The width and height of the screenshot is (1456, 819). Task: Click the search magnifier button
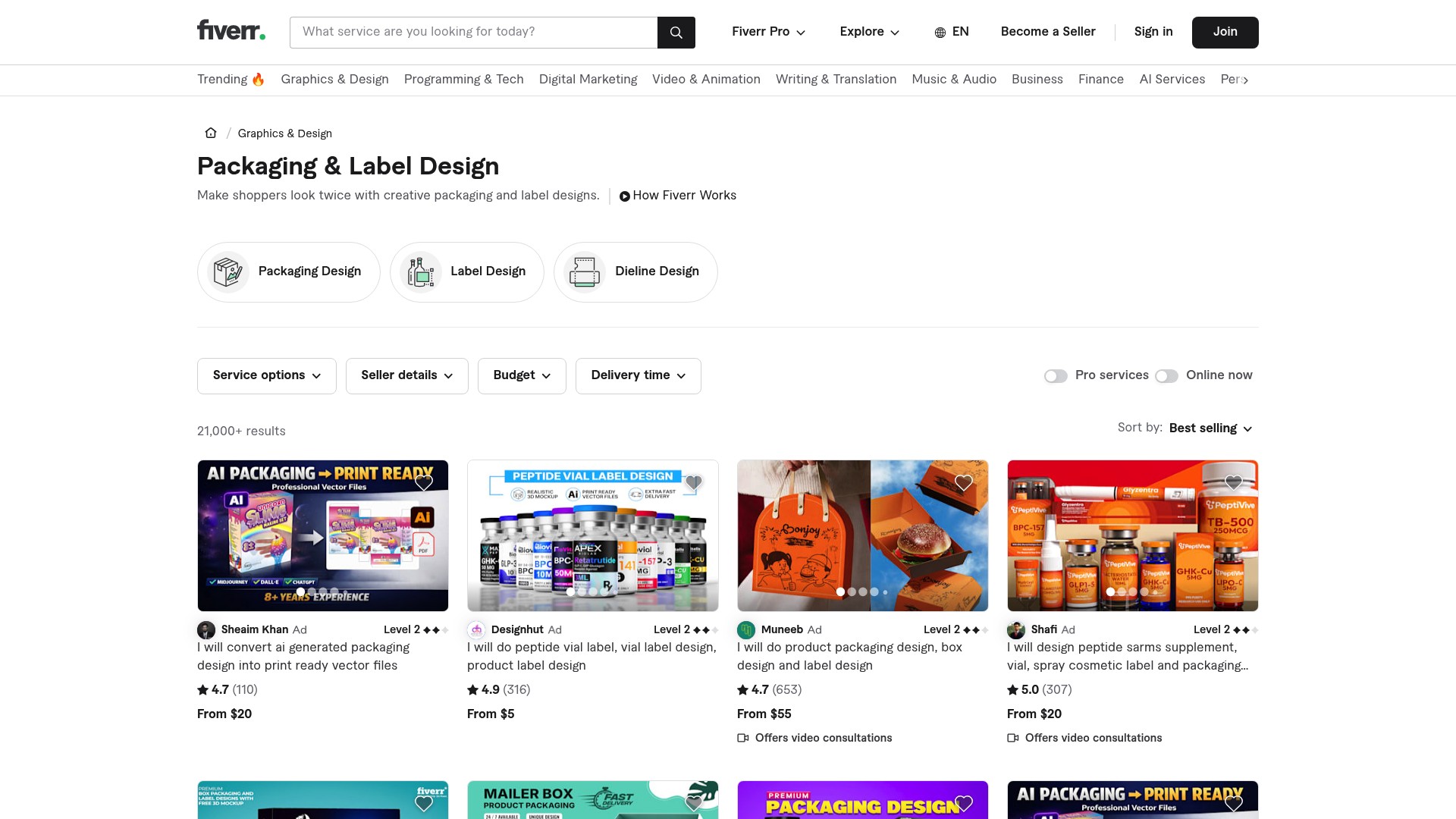[x=676, y=33]
